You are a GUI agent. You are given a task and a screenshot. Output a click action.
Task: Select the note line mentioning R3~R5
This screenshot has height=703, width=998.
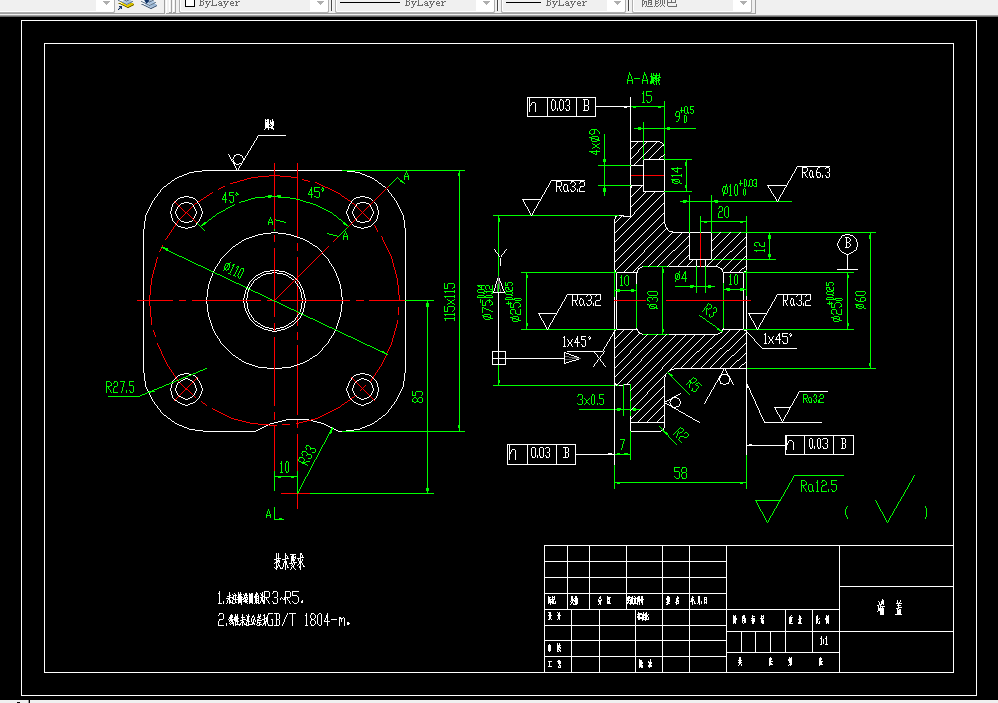point(260,598)
